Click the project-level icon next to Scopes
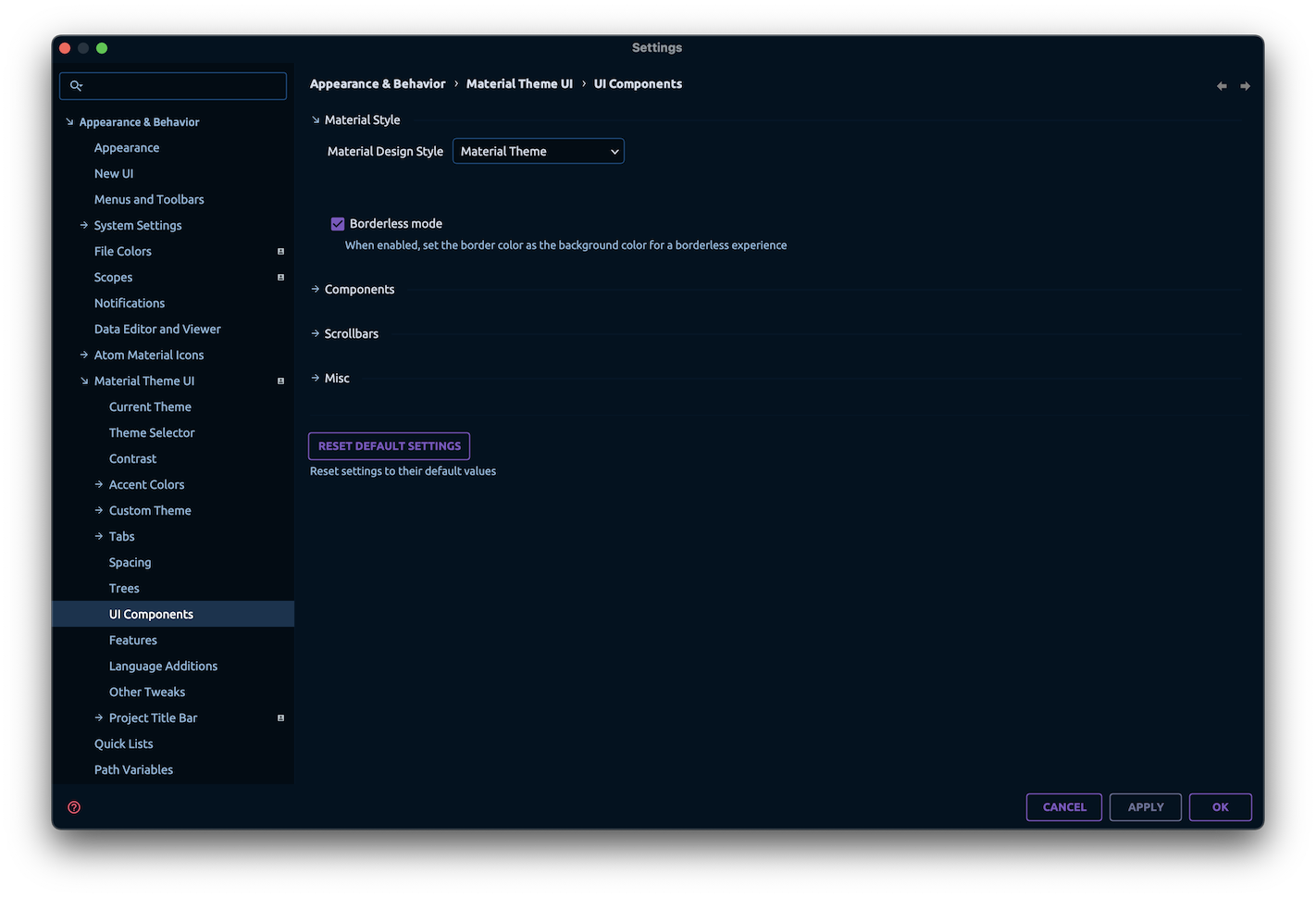The width and height of the screenshot is (1316, 898). click(280, 276)
